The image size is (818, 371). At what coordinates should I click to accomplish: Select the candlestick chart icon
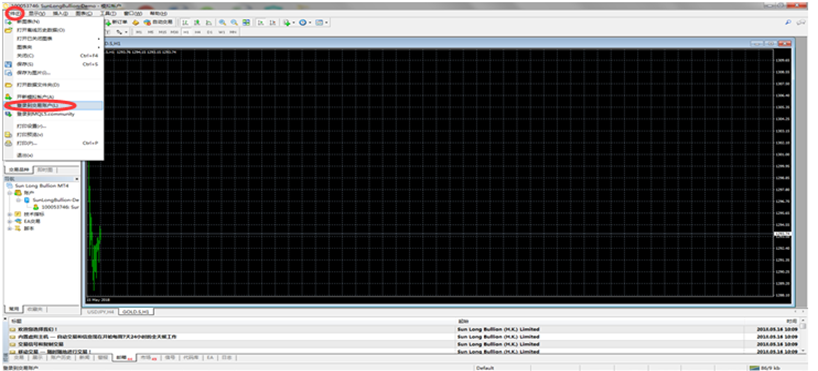tap(197, 22)
